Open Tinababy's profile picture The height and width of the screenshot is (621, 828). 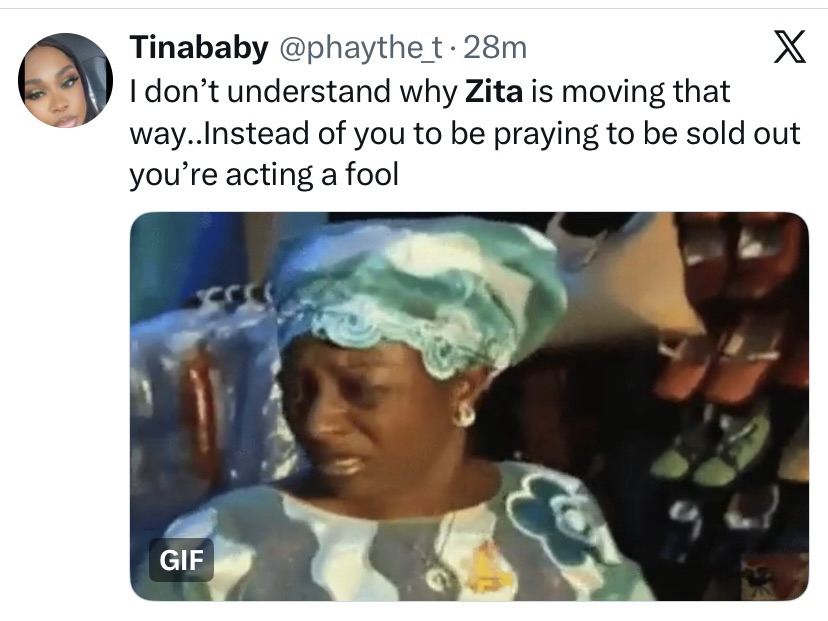click(x=65, y=80)
